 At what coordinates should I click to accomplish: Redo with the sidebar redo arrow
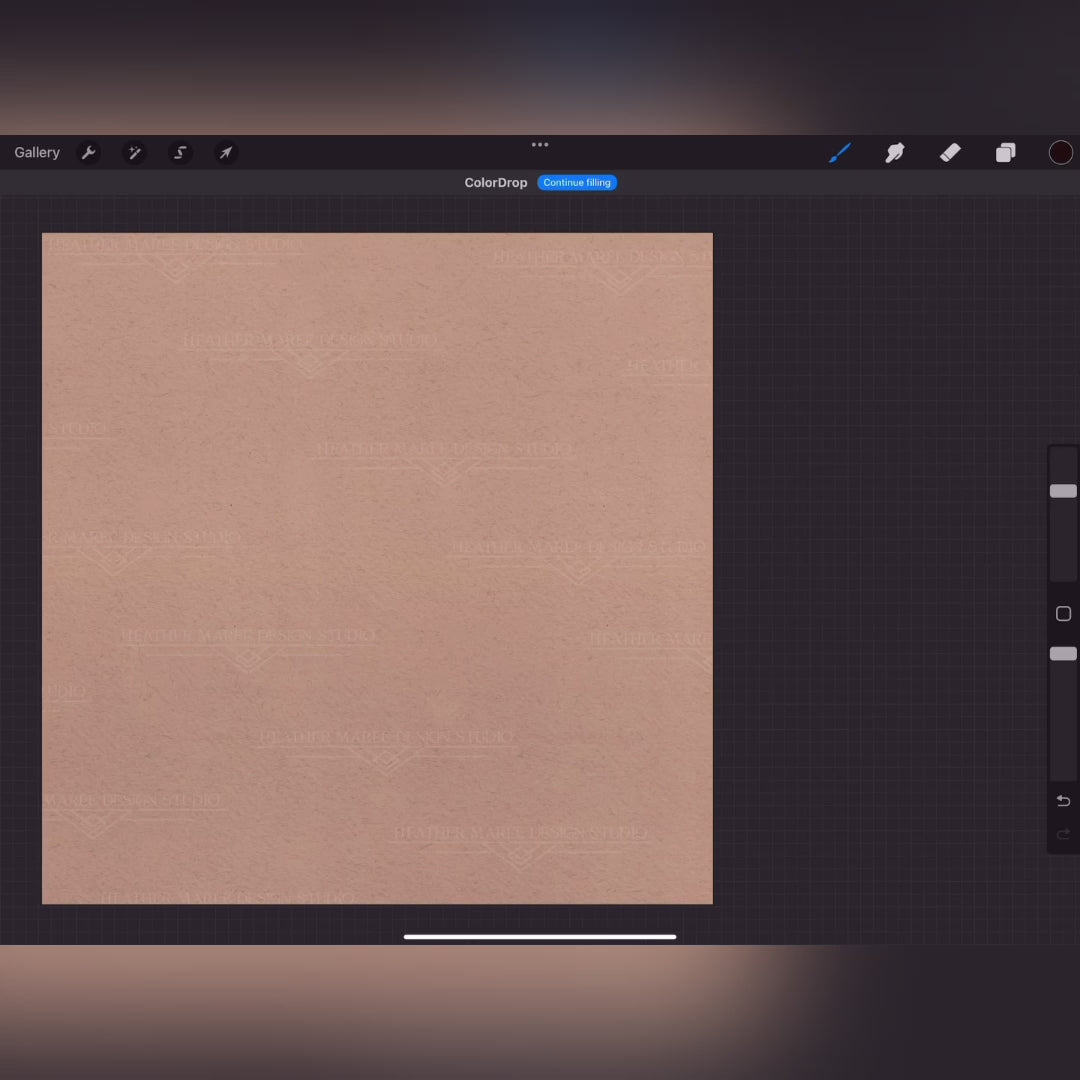pos(1063,834)
